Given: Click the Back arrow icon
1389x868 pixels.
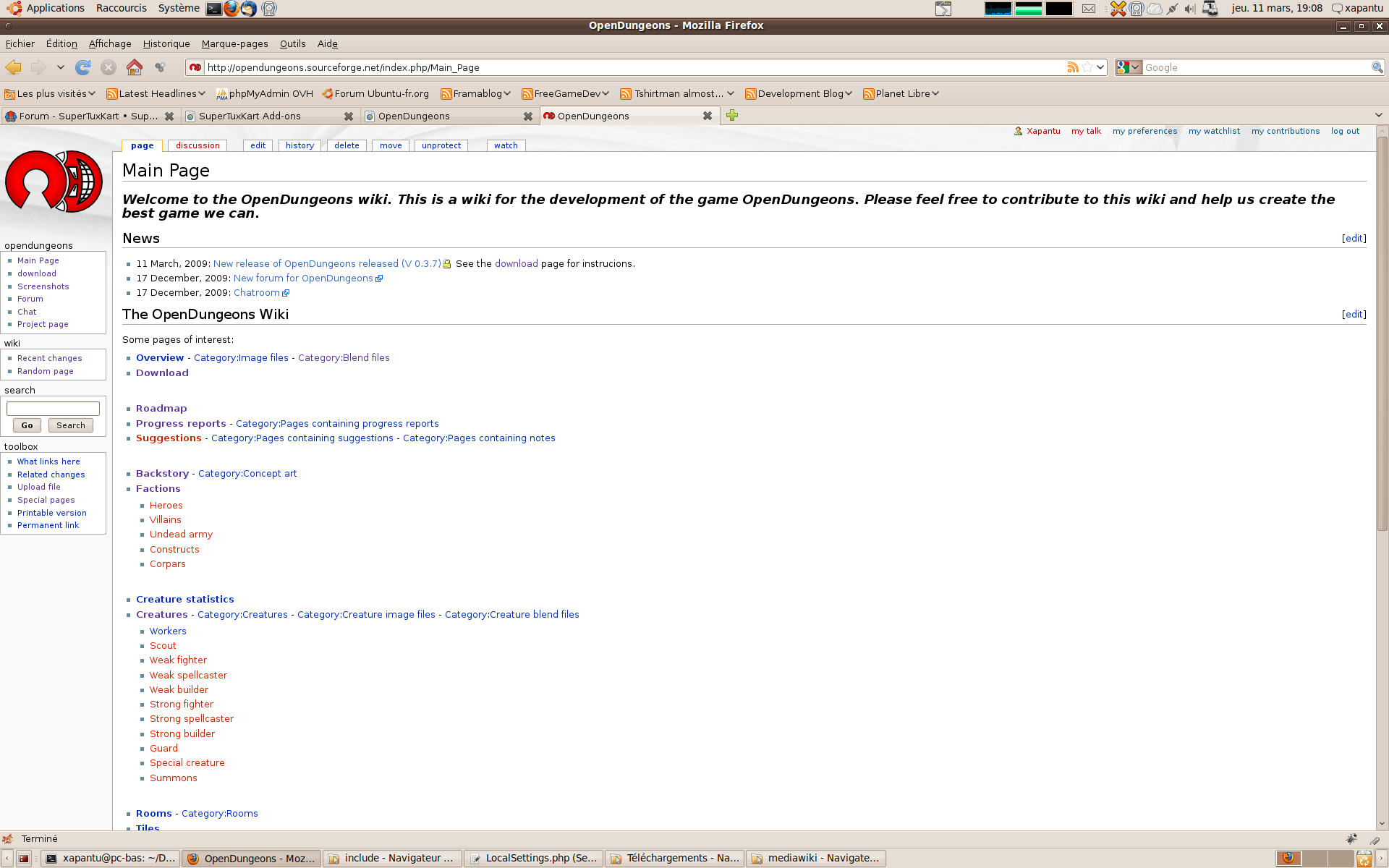Looking at the screenshot, I should click(13, 67).
